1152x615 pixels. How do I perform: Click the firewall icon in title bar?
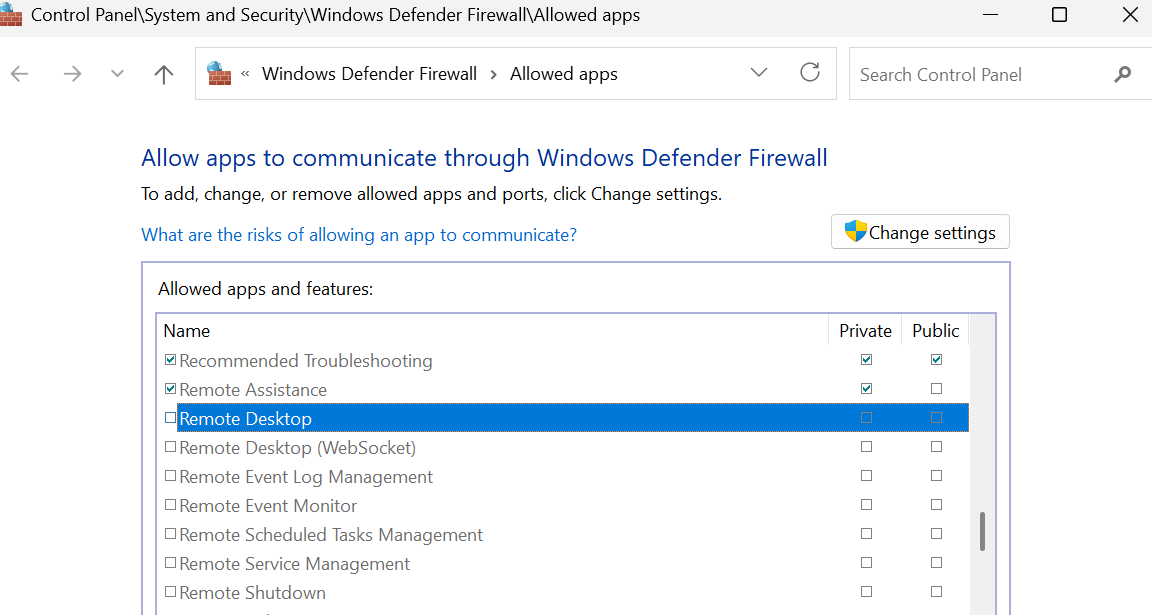[x=10, y=14]
